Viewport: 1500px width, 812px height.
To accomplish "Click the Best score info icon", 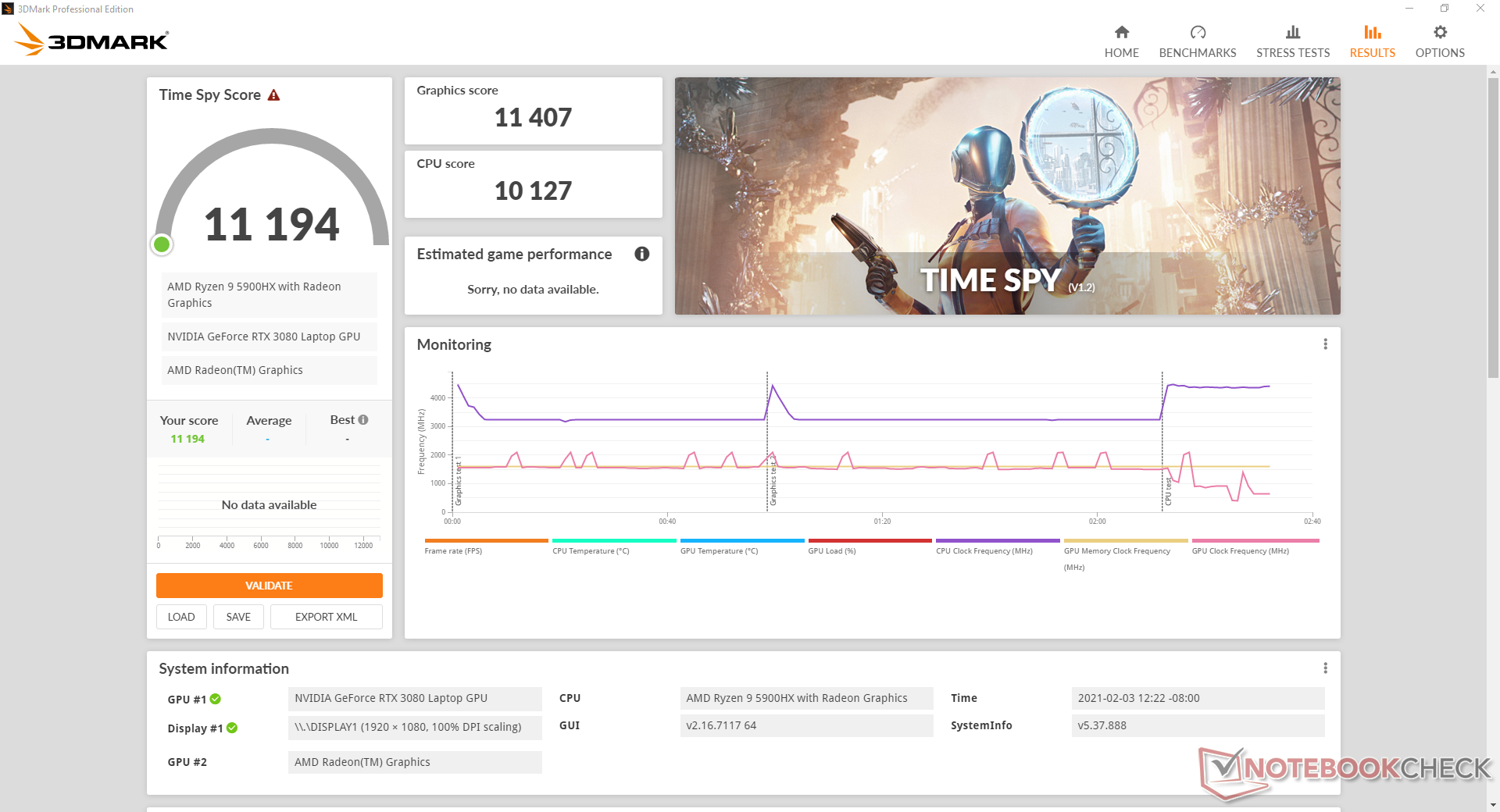I will 363,420.
